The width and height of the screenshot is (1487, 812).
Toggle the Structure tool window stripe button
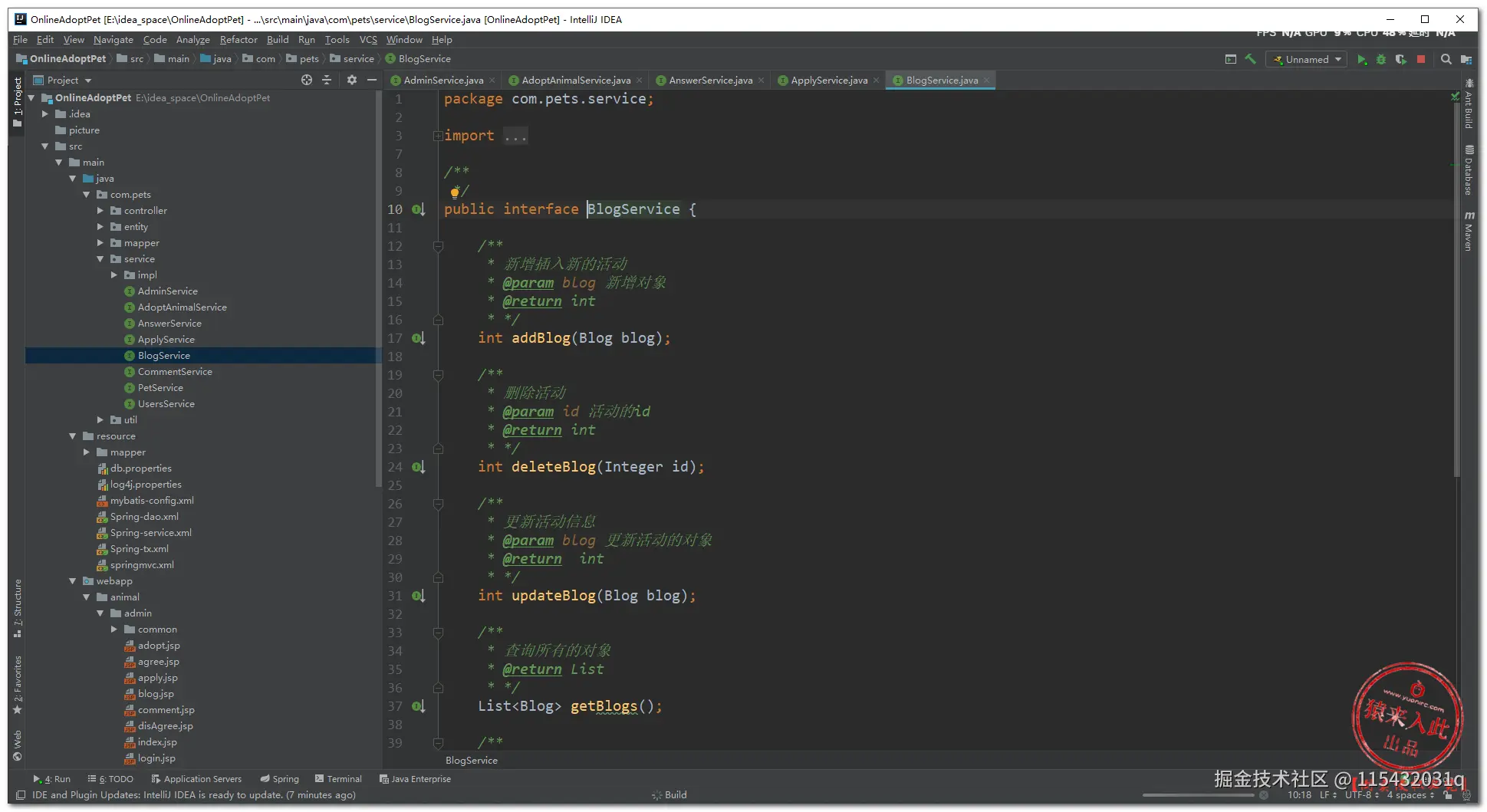pos(18,607)
